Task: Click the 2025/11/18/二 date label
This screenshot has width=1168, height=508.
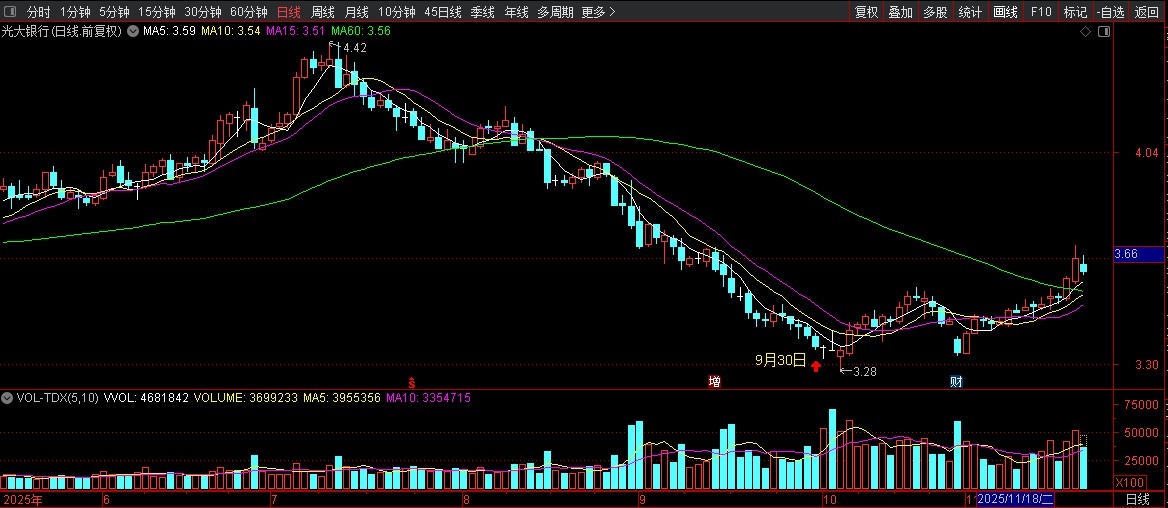Action: coord(1015,499)
